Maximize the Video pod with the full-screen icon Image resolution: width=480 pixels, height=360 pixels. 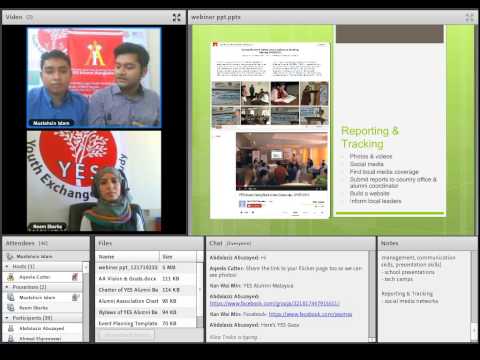tap(176, 17)
